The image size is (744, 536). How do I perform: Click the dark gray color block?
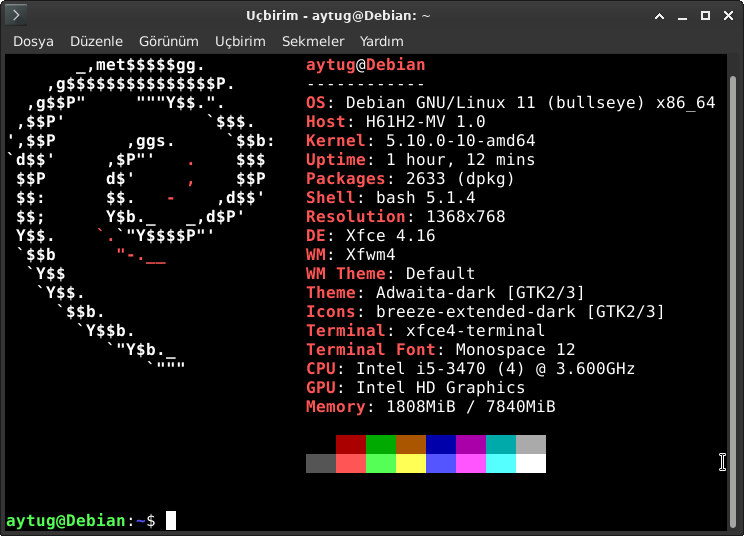point(321,463)
